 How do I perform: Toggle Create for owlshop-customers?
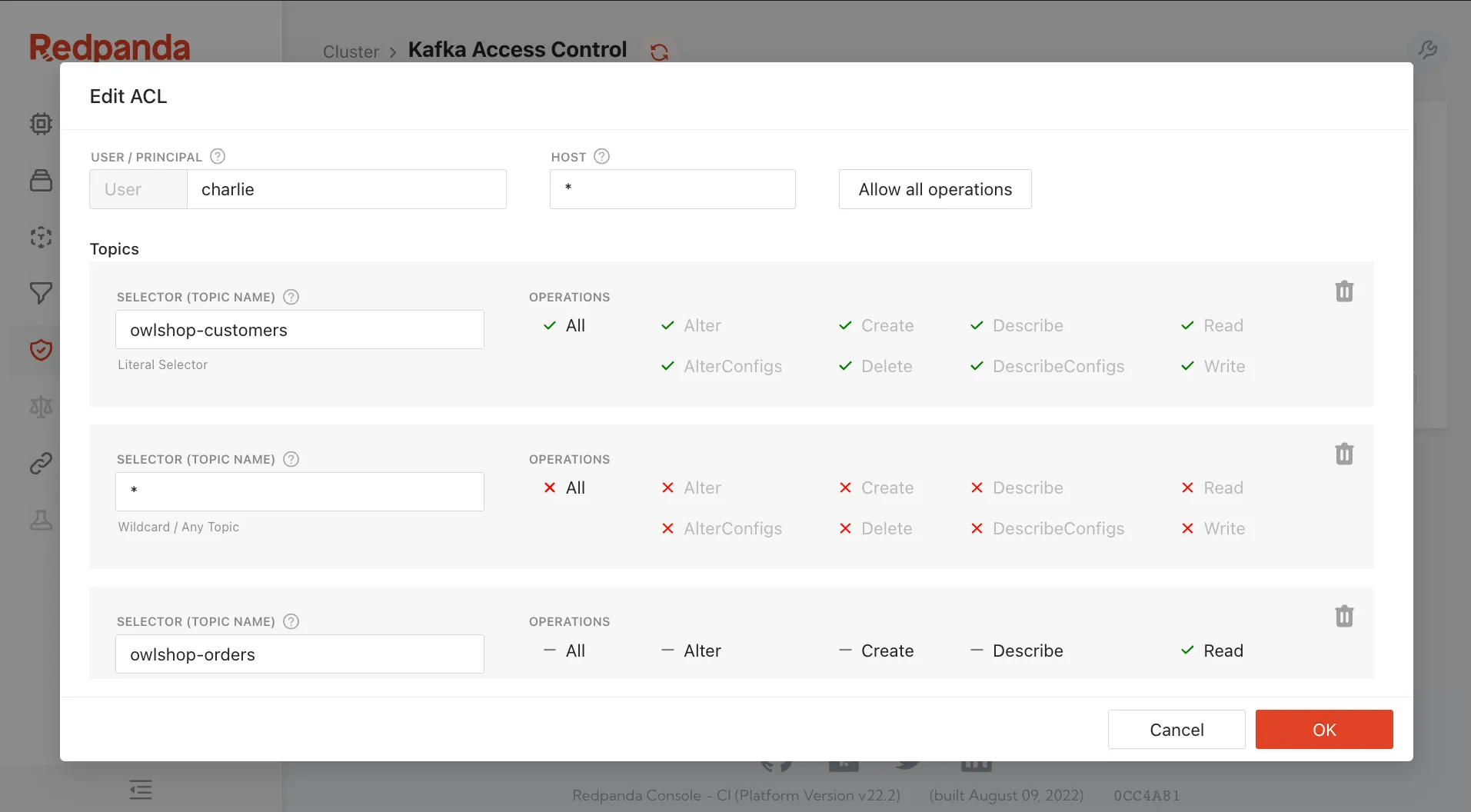coord(876,325)
